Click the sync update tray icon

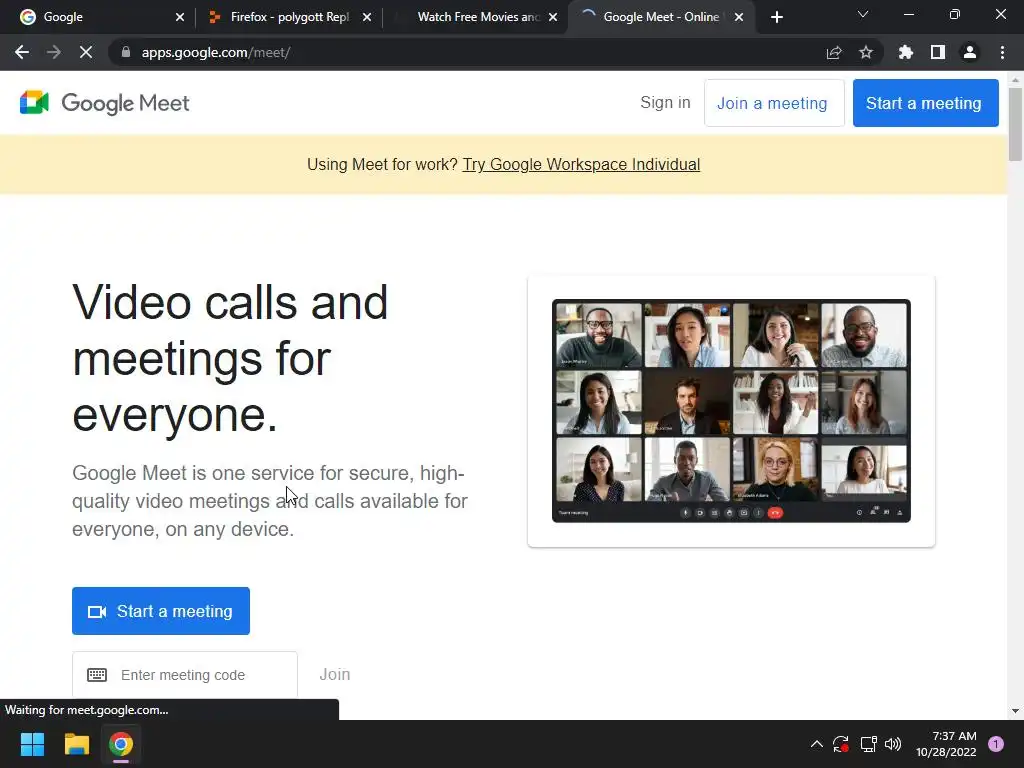click(840, 744)
